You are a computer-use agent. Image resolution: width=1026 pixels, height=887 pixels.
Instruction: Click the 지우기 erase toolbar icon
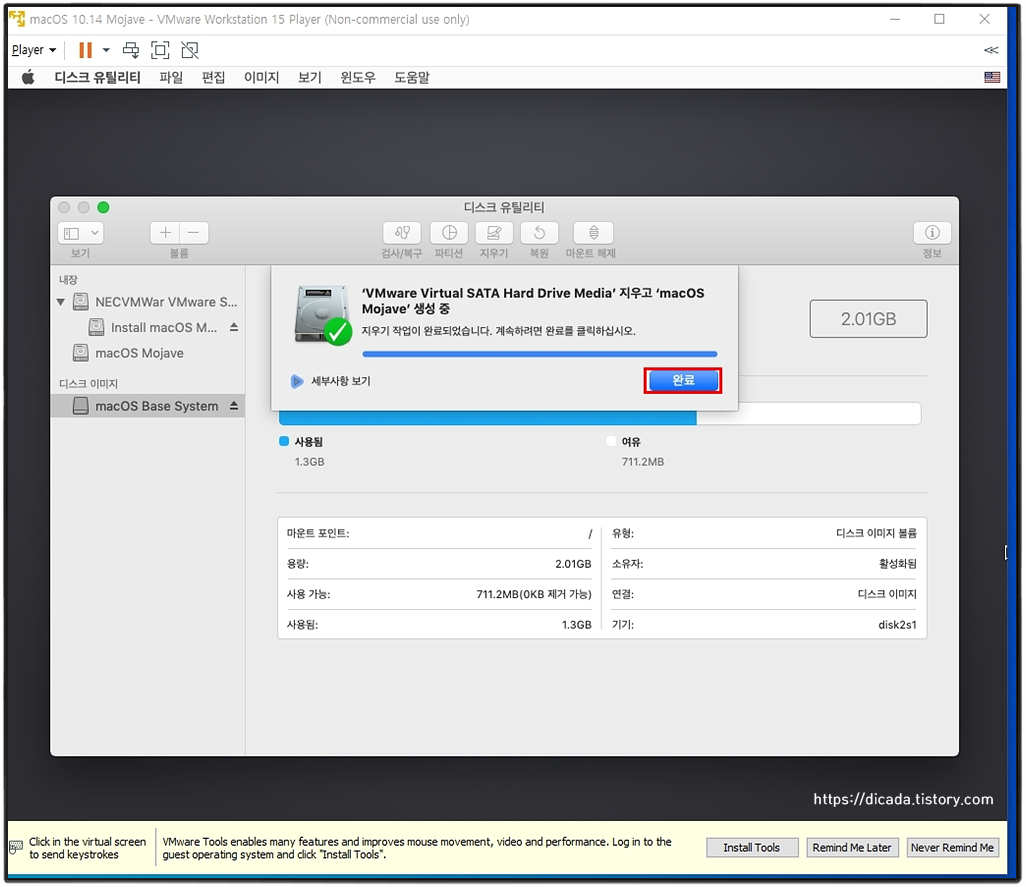494,233
